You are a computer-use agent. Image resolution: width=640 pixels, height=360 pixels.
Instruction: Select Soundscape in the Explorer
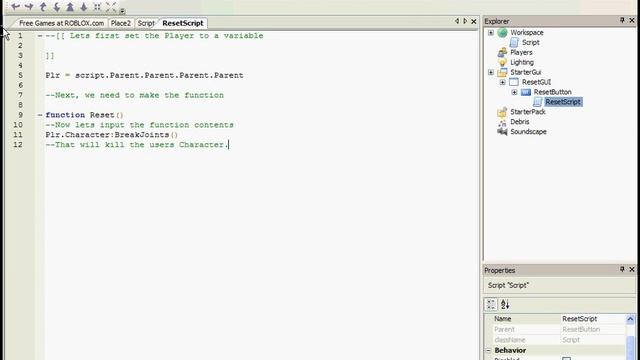click(528, 132)
